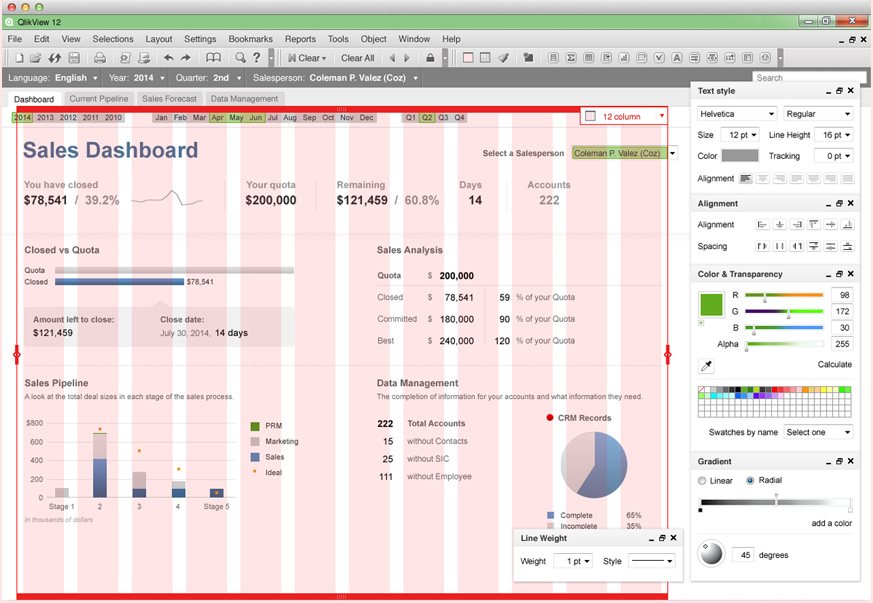Image resolution: width=873 pixels, height=603 pixels.
Task: Click the Clear All button
Action: click(357, 57)
